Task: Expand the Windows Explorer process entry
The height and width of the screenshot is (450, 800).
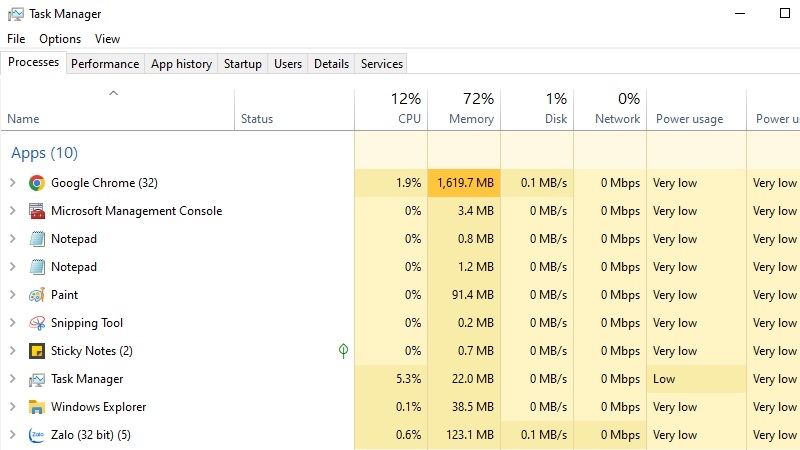Action: click(12, 407)
